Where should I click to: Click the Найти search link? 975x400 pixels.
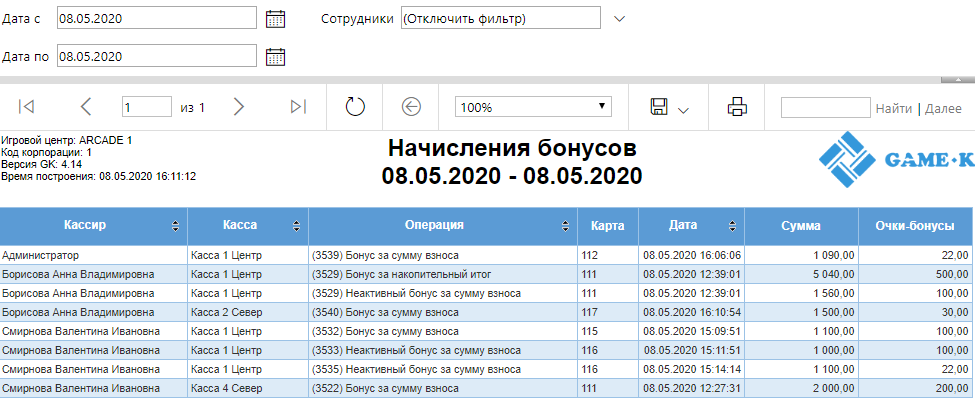[x=894, y=108]
